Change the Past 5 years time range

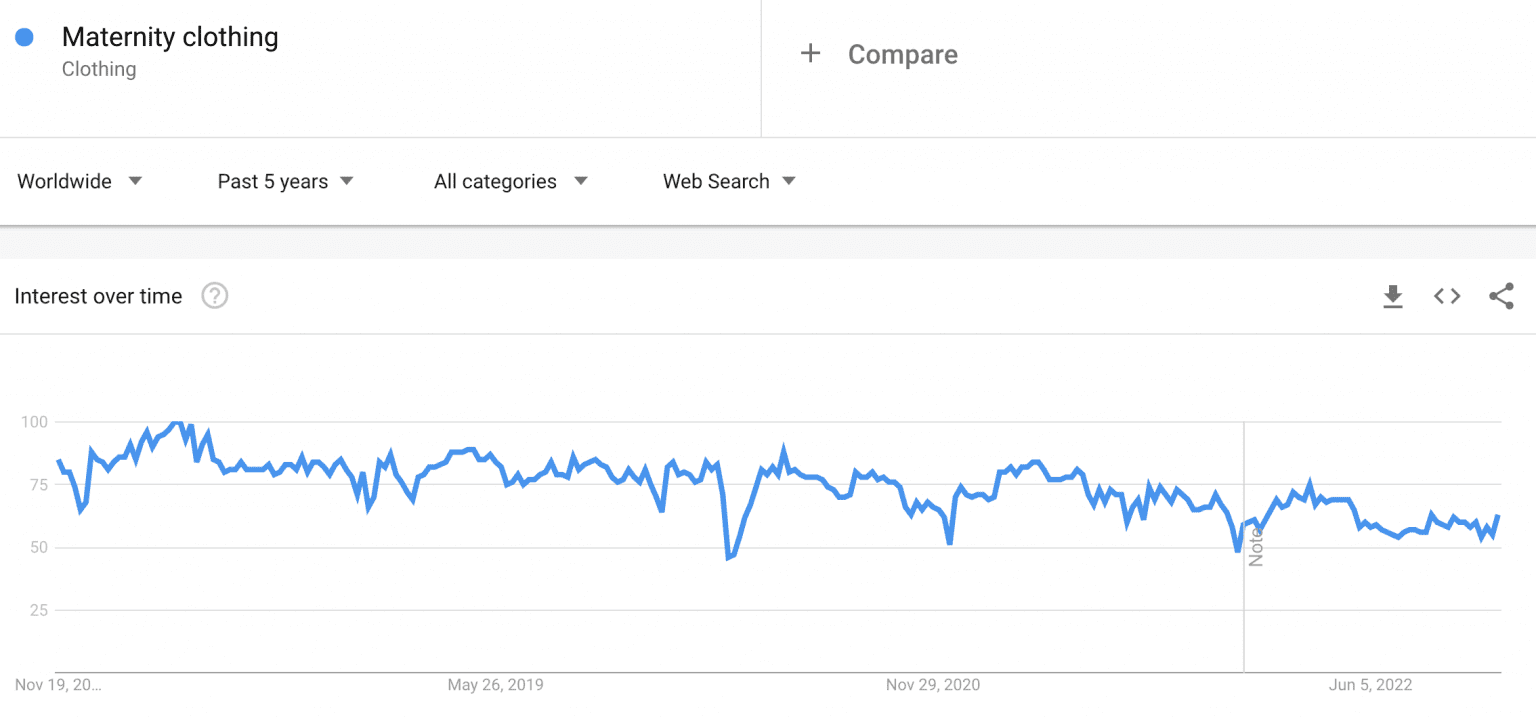[285, 181]
